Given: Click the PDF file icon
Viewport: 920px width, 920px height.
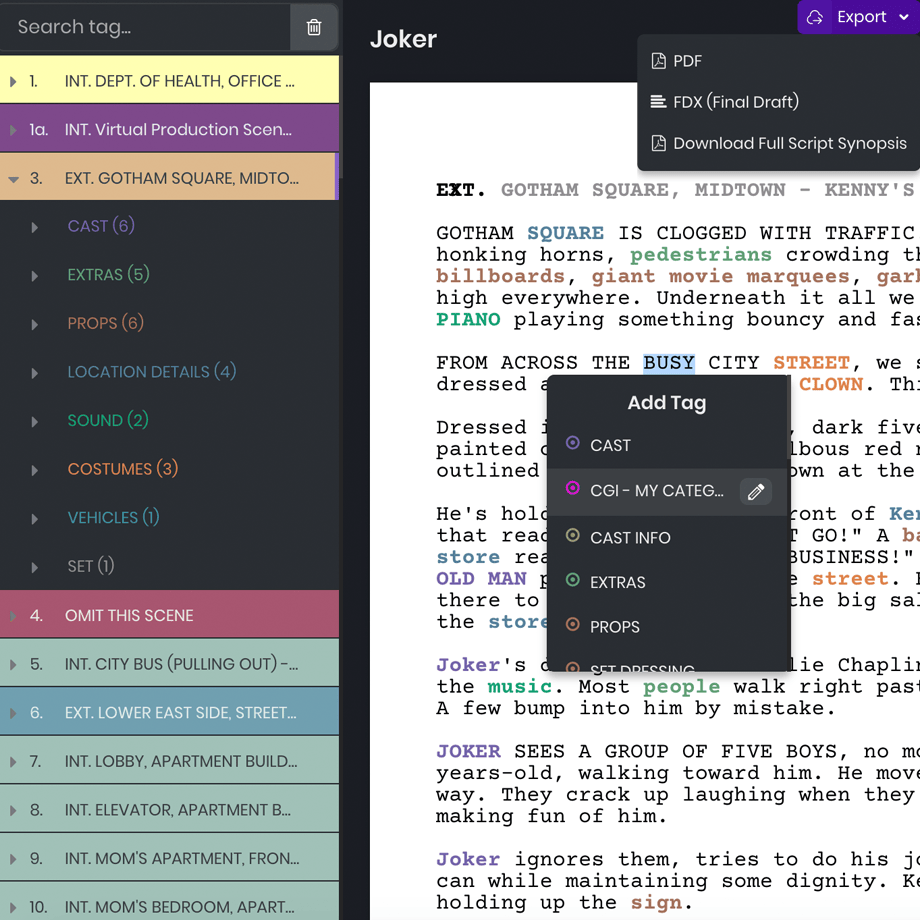Looking at the screenshot, I should pos(658,61).
